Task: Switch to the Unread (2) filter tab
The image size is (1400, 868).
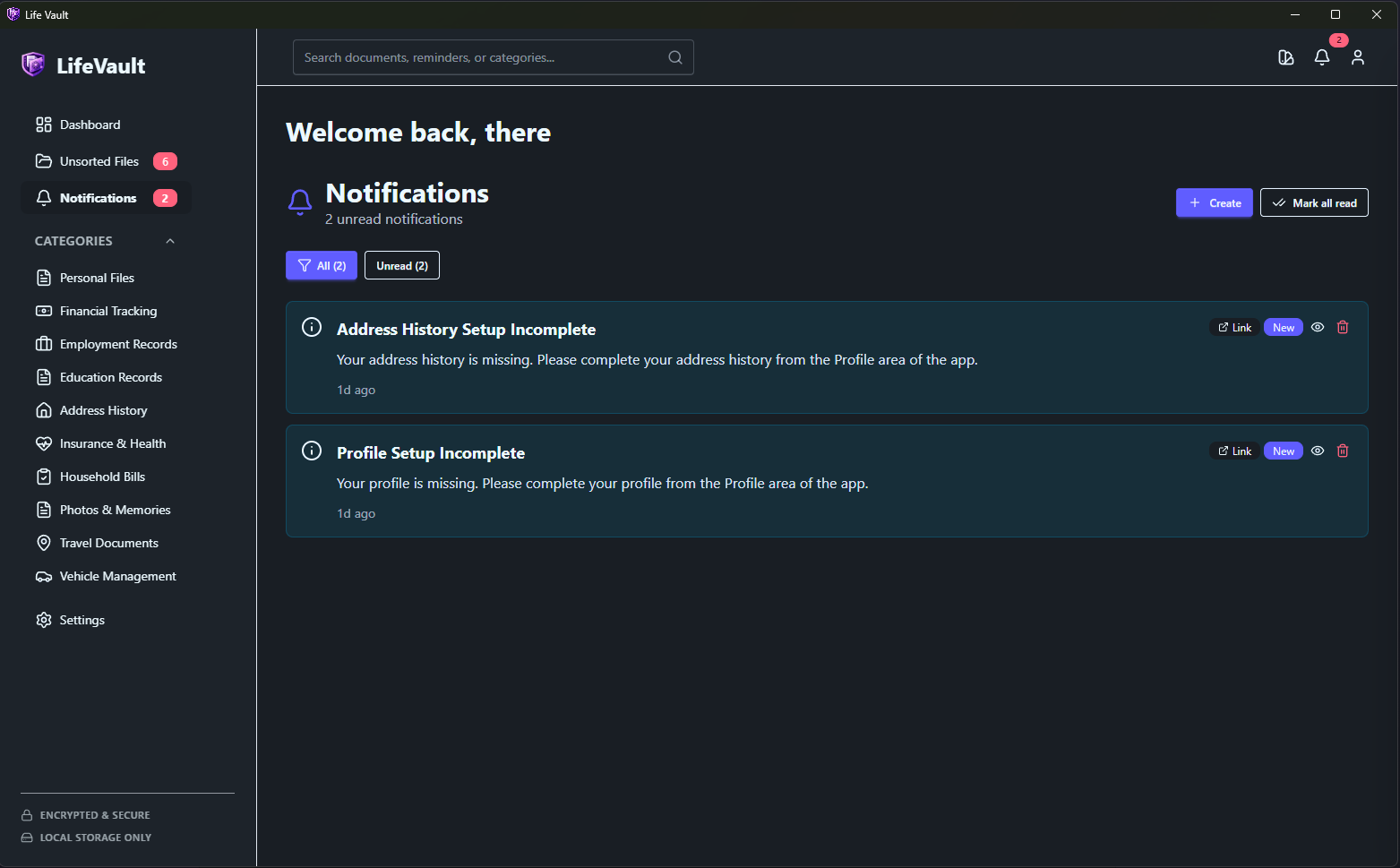Action: pyautogui.click(x=401, y=265)
